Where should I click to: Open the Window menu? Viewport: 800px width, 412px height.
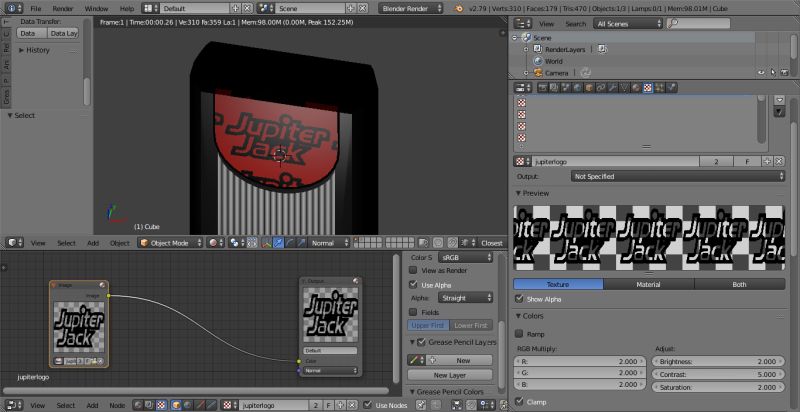tap(96, 9)
